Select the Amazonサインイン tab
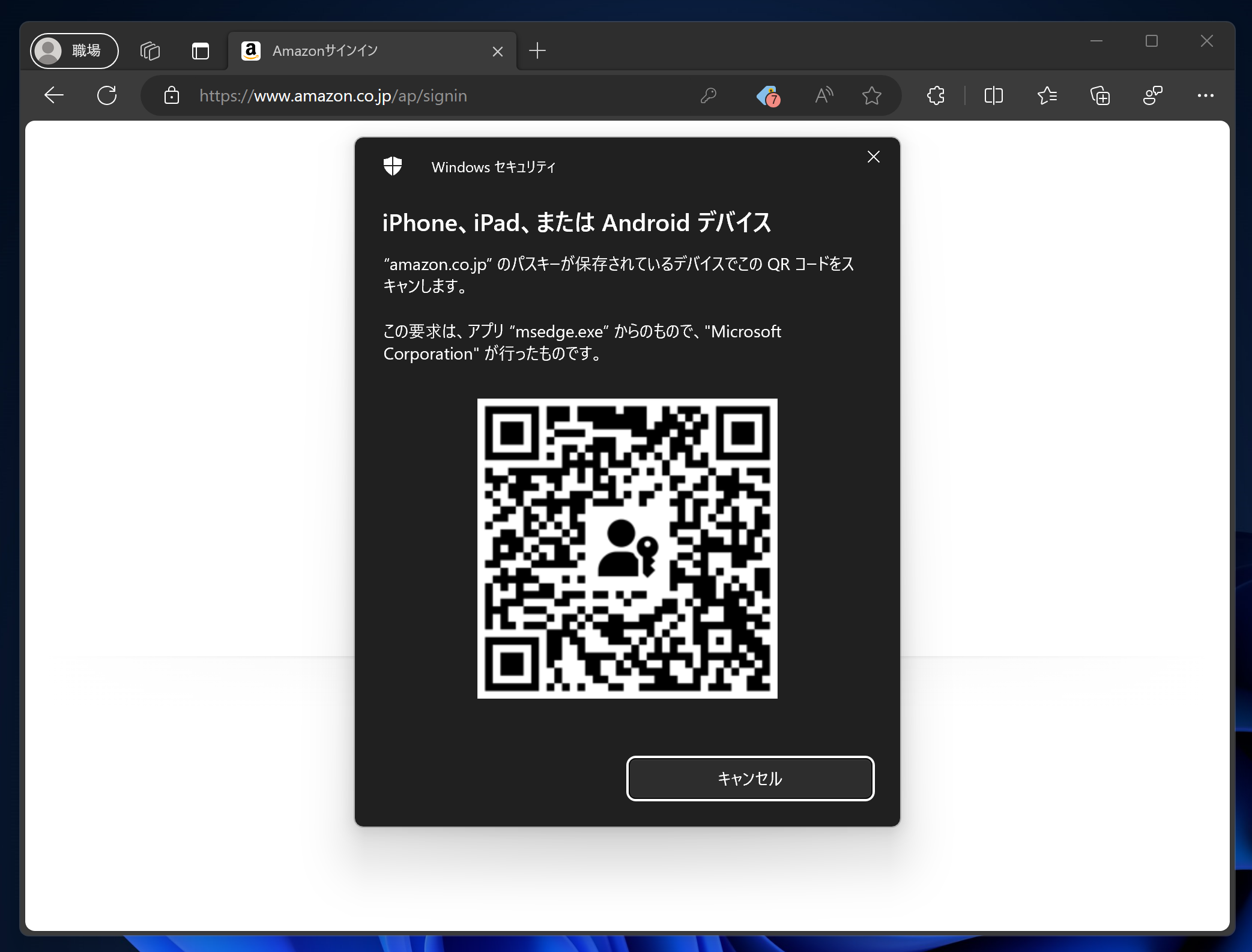1252x952 pixels. tap(360, 51)
